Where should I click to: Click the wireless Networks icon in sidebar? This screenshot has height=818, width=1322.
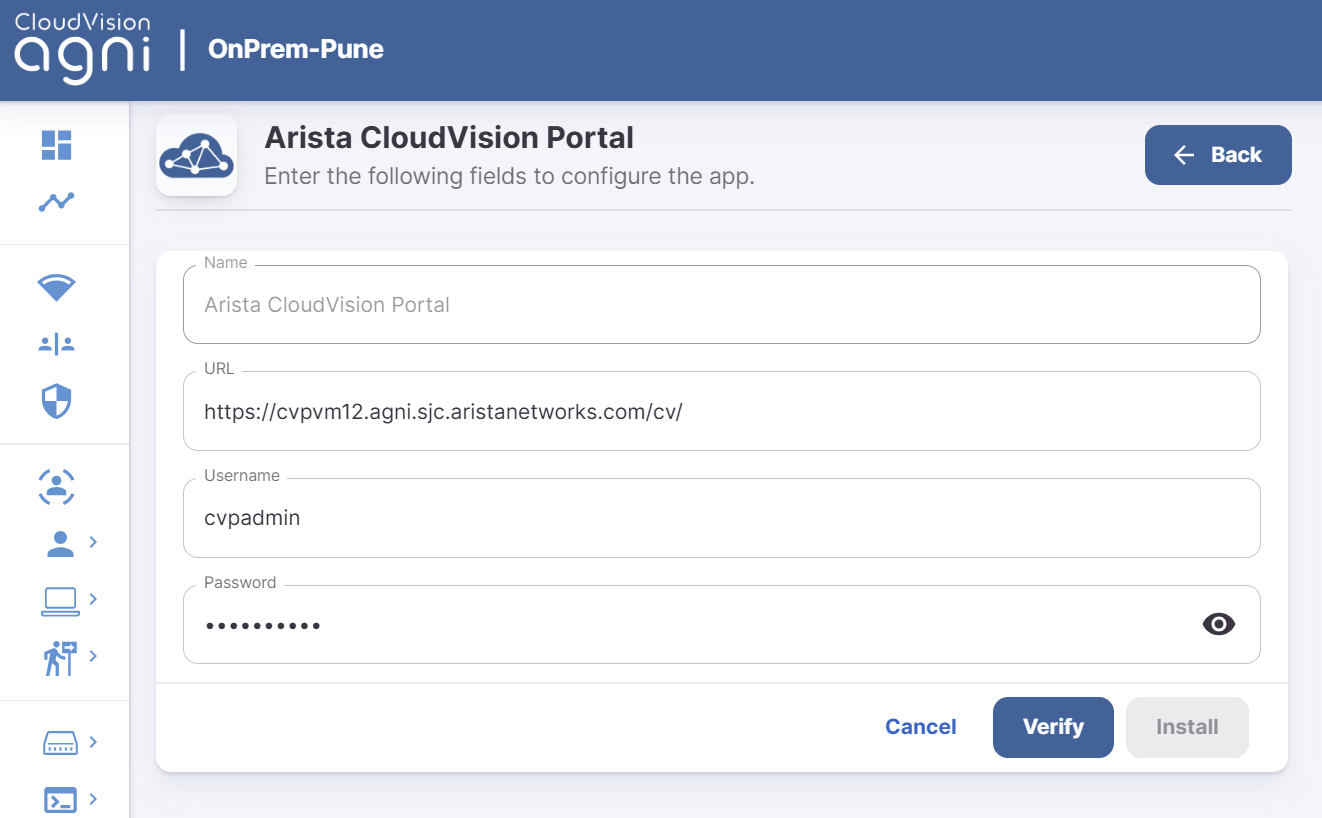(55, 287)
